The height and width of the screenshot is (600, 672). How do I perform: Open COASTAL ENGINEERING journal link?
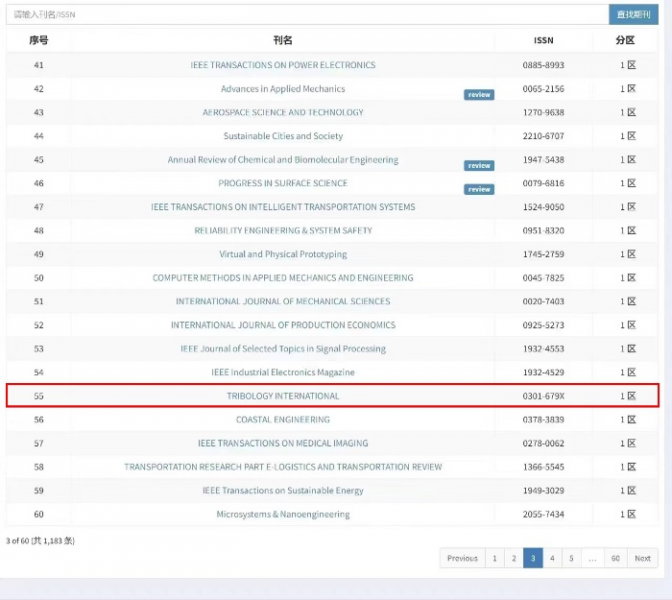[283, 420]
